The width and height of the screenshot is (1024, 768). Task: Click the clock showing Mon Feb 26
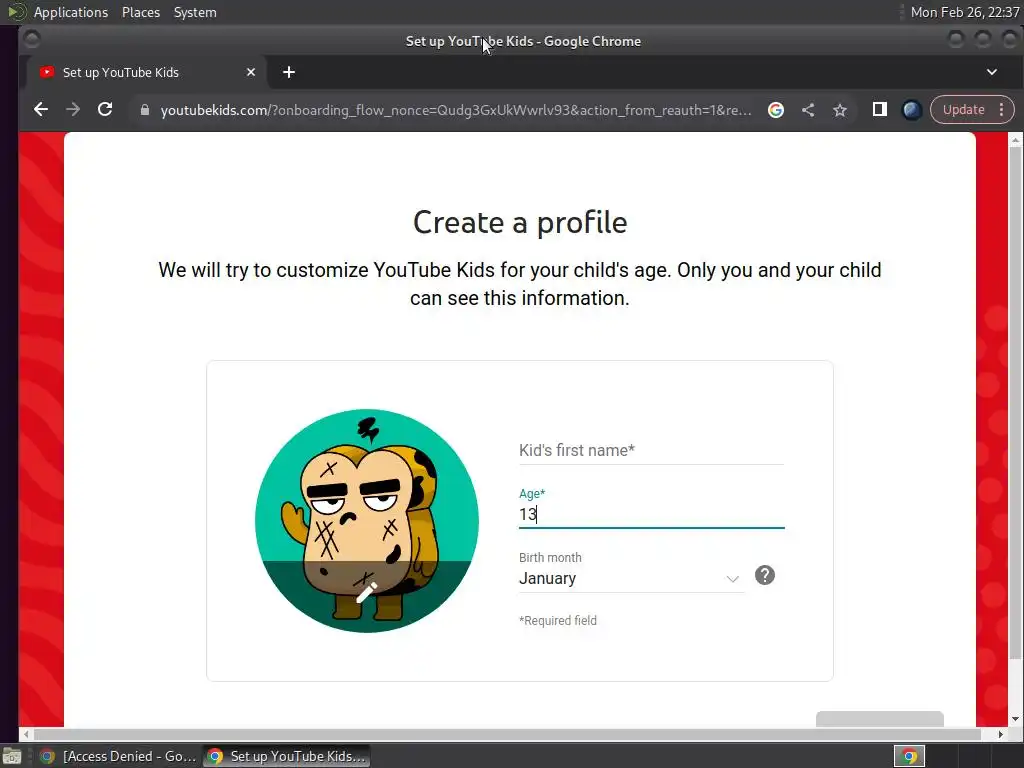pyautogui.click(x=965, y=12)
